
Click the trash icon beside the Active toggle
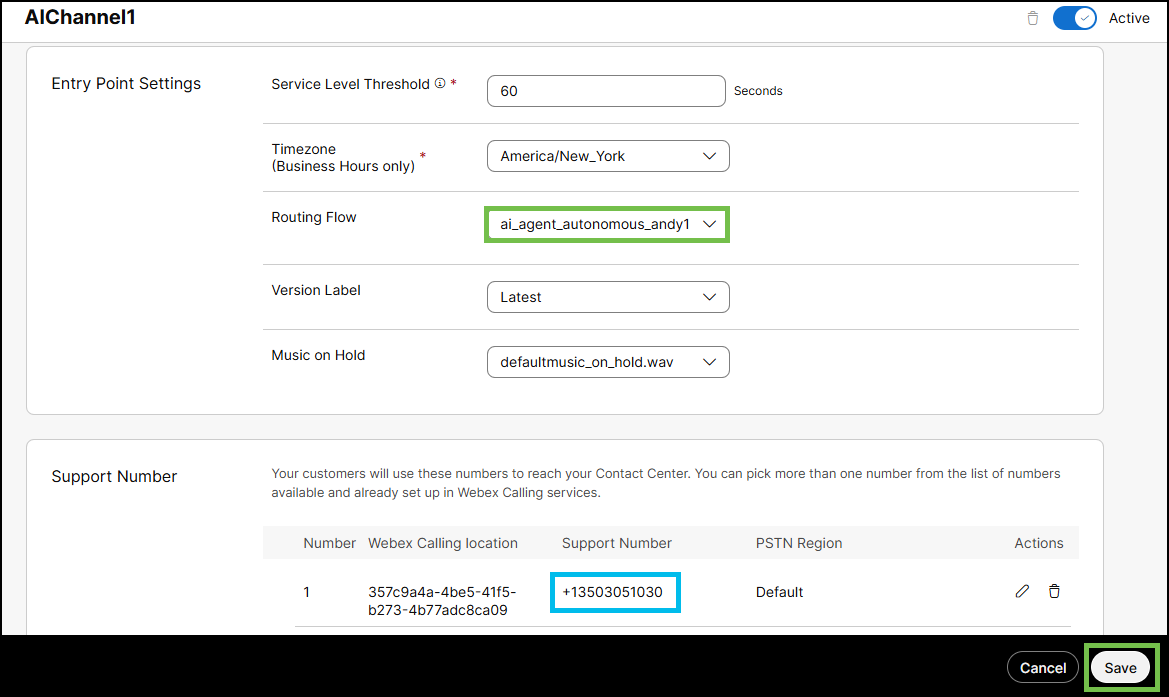click(1033, 18)
